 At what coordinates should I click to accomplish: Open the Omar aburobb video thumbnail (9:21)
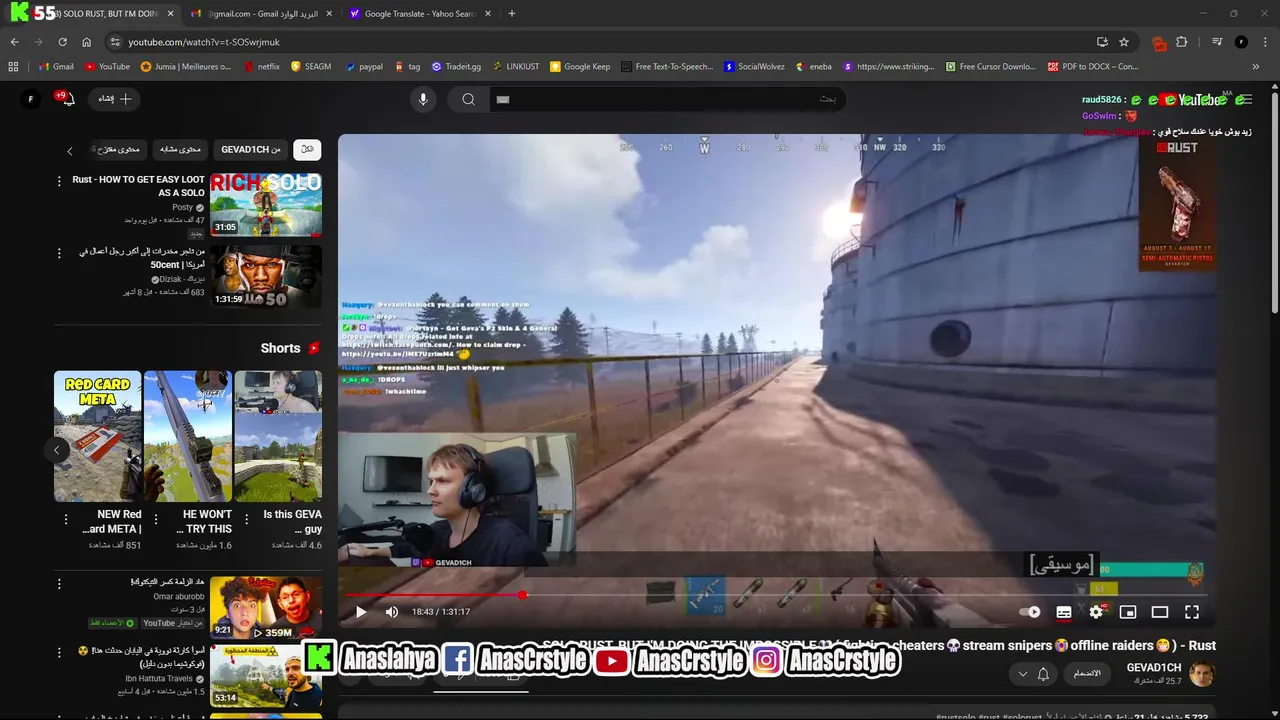coord(266,607)
